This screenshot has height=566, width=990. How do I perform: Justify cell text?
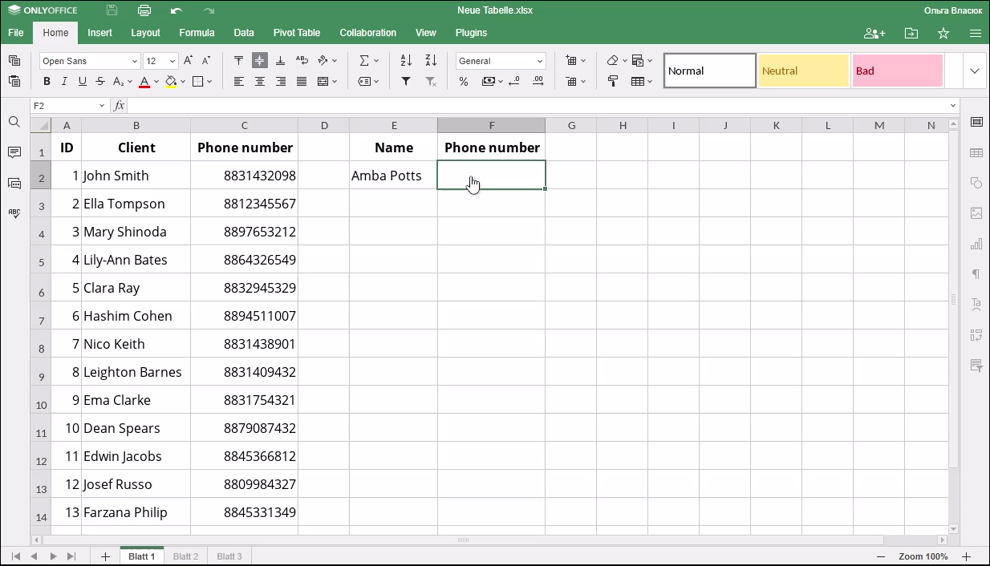pyautogui.click(x=302, y=81)
